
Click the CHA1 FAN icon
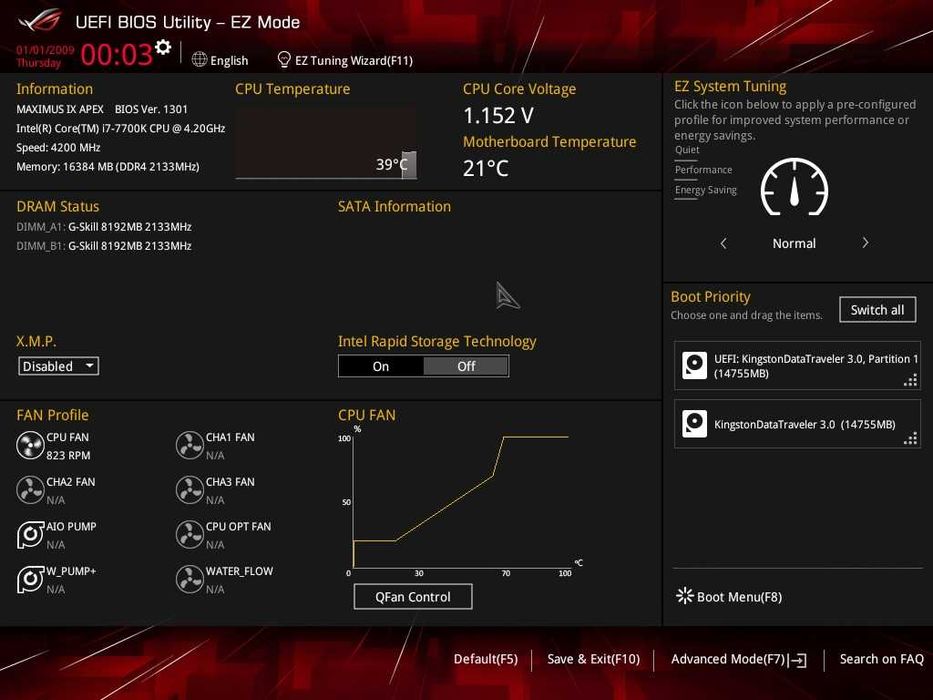190,445
